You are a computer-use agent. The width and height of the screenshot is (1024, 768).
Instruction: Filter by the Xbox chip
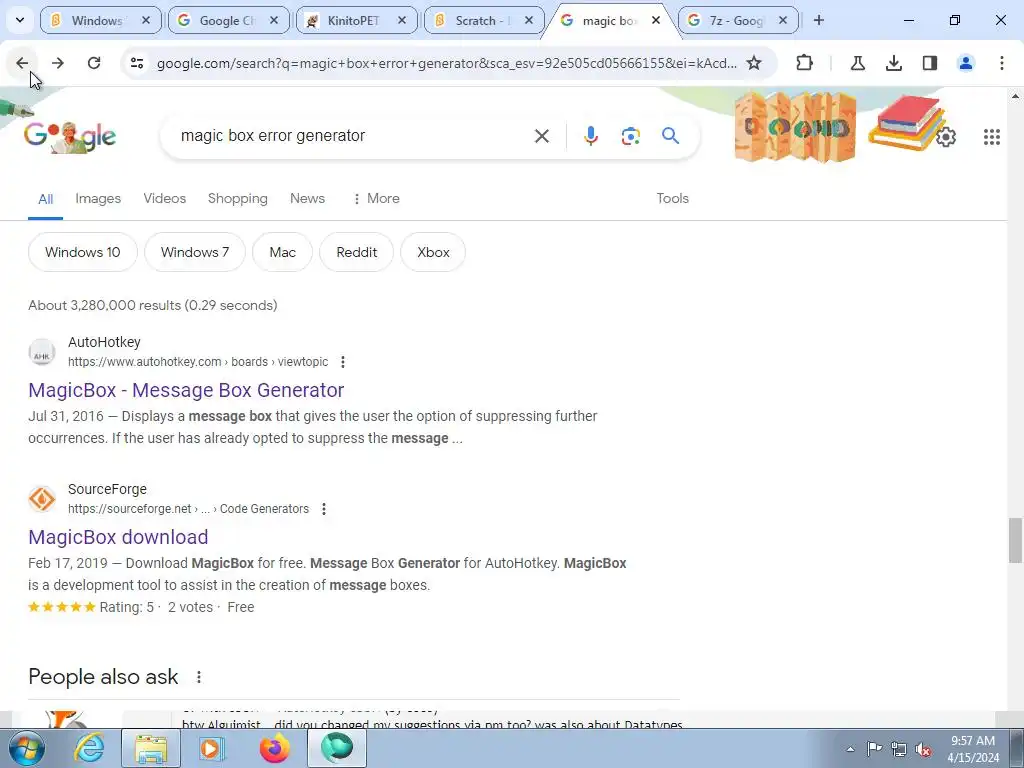click(433, 252)
